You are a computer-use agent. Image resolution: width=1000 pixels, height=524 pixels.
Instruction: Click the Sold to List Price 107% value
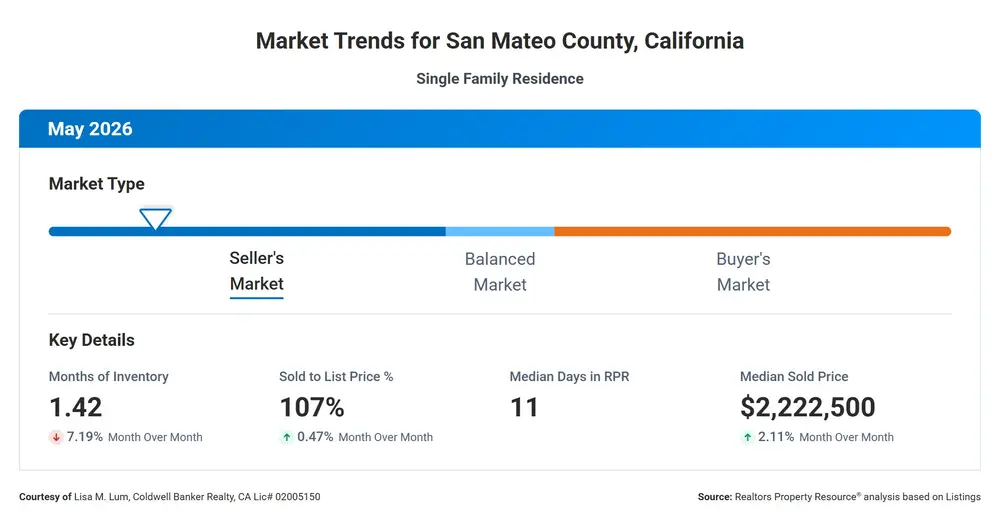pos(312,407)
